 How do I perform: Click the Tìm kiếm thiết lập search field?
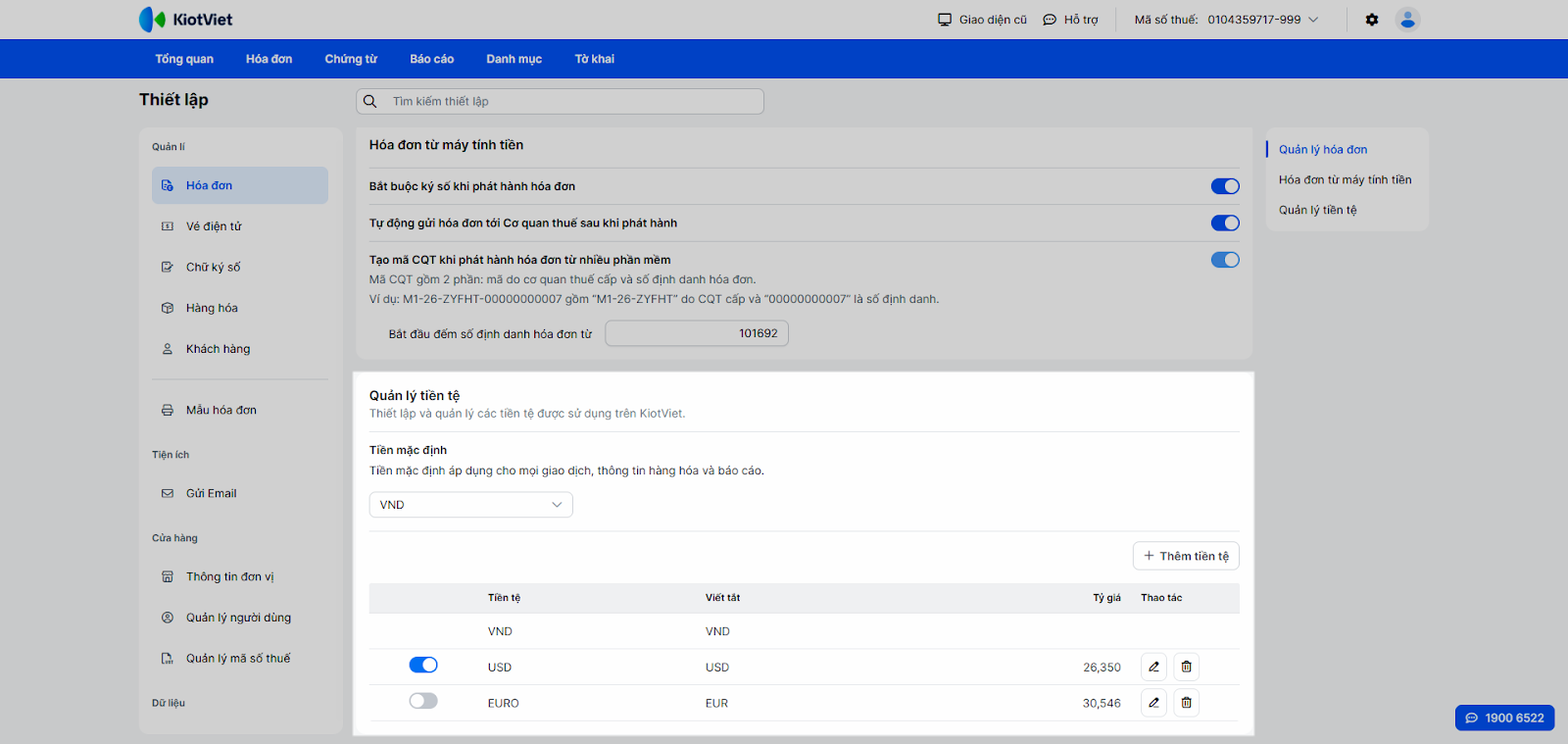[560, 101]
